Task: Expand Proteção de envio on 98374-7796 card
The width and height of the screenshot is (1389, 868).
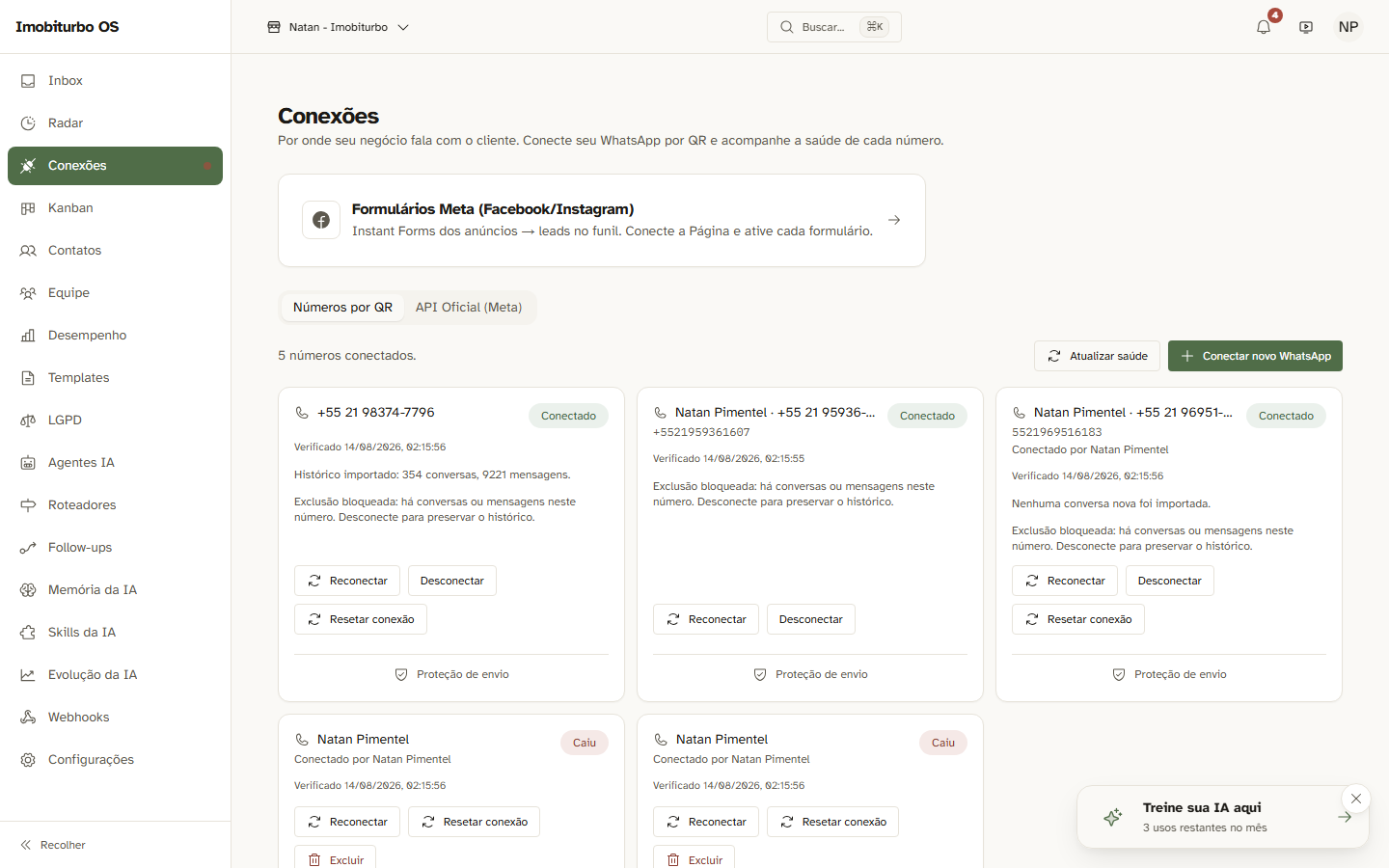Action: [x=451, y=674]
